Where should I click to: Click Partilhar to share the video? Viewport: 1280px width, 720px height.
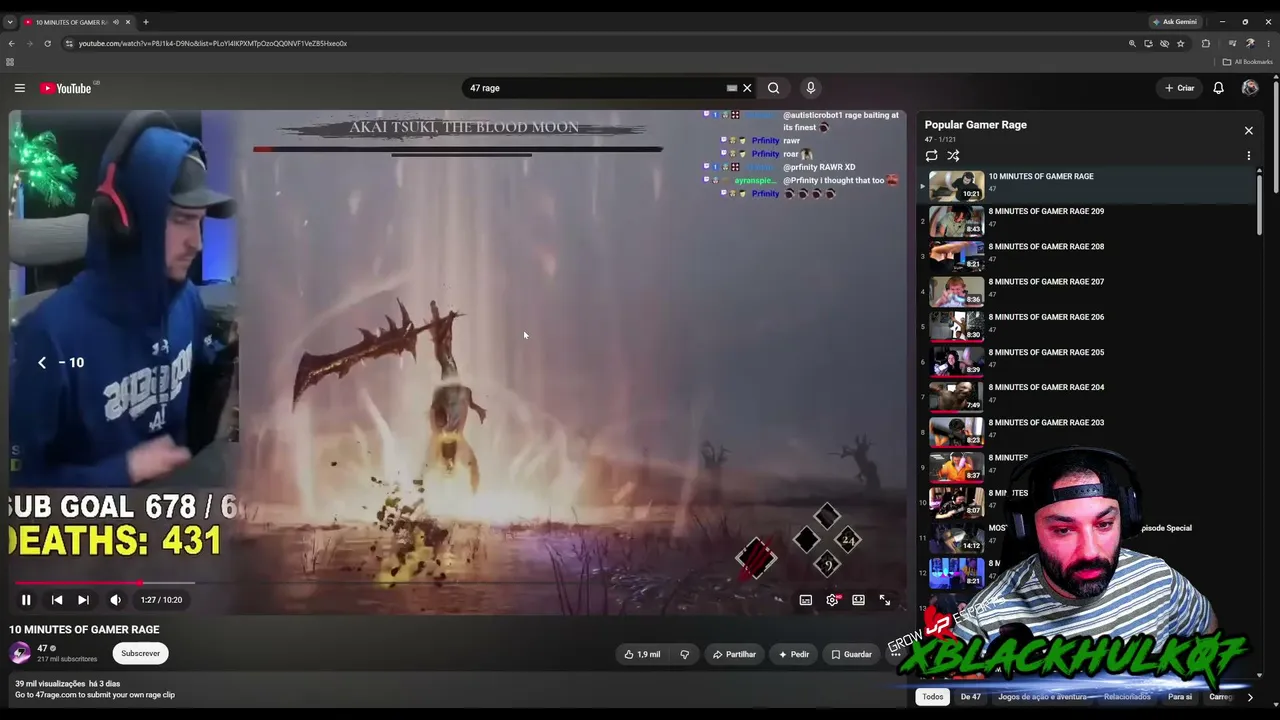coord(734,654)
